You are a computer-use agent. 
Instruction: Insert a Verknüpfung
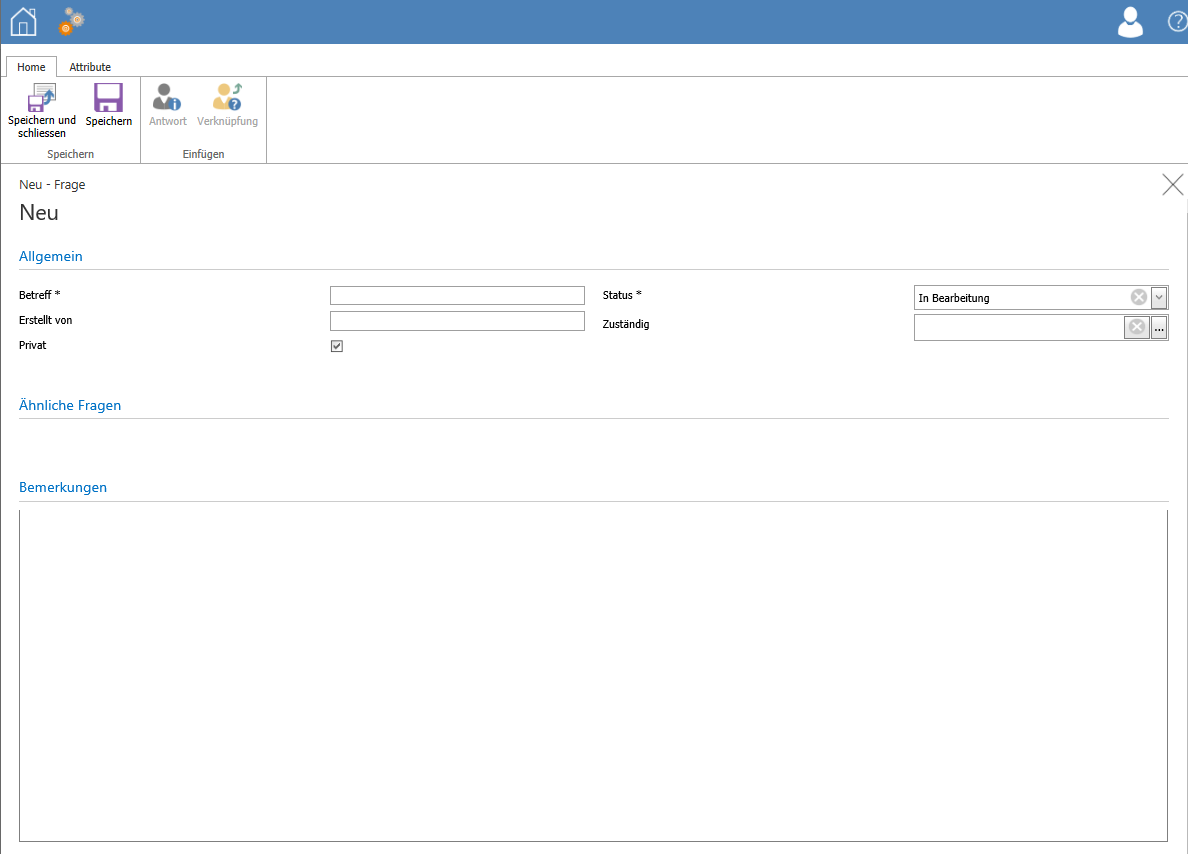227,105
